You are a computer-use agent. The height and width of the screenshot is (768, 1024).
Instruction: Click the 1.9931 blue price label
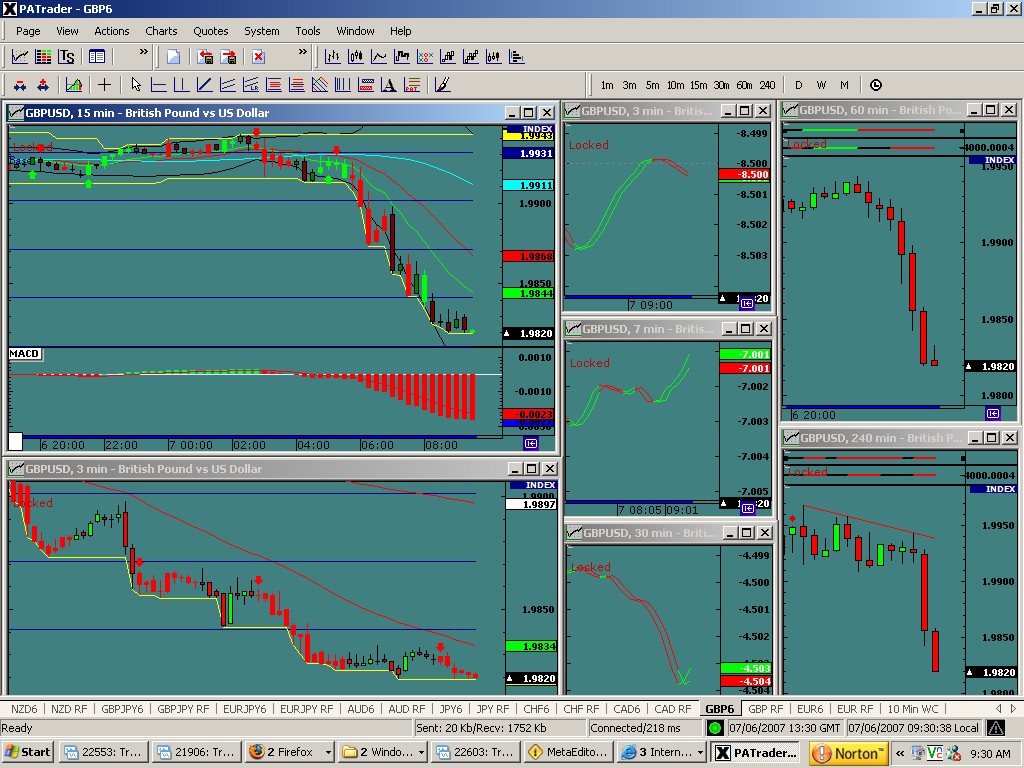click(x=529, y=153)
